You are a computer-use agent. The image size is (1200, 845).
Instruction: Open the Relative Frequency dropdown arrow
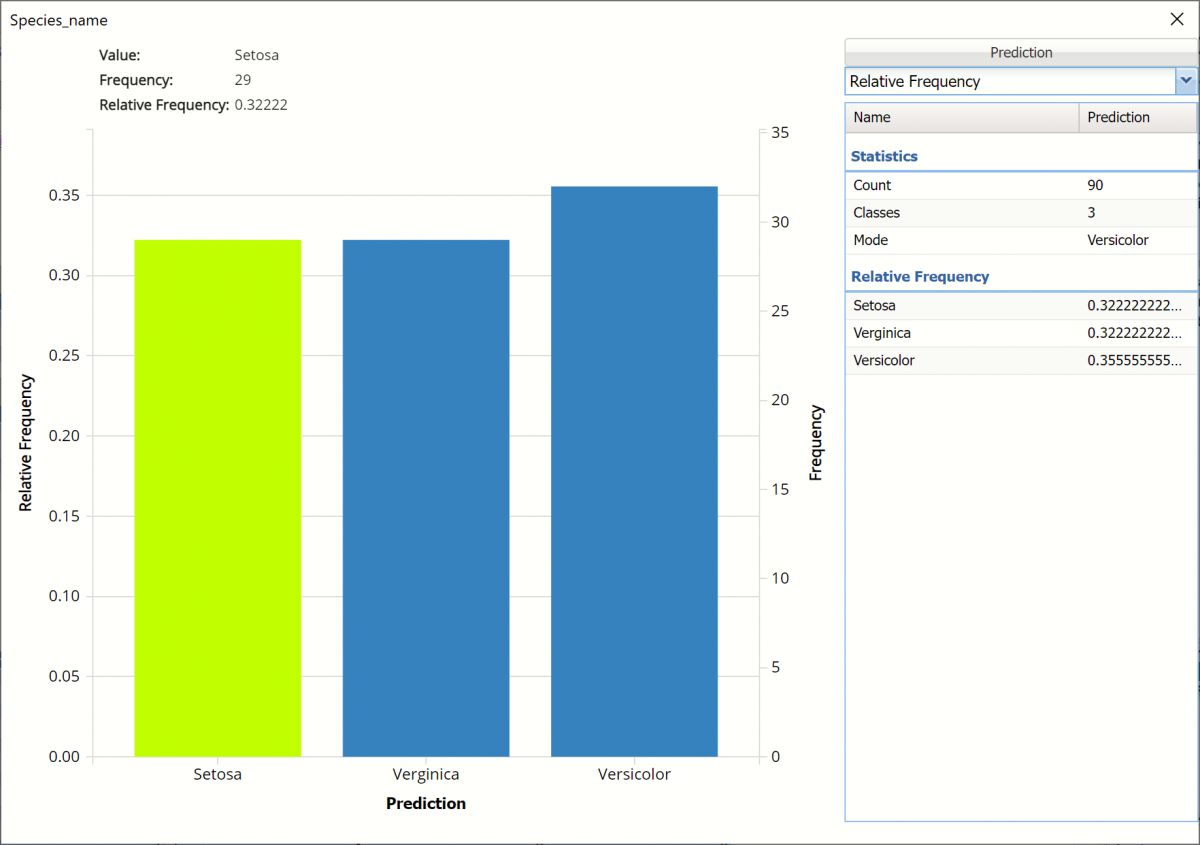(x=1186, y=81)
